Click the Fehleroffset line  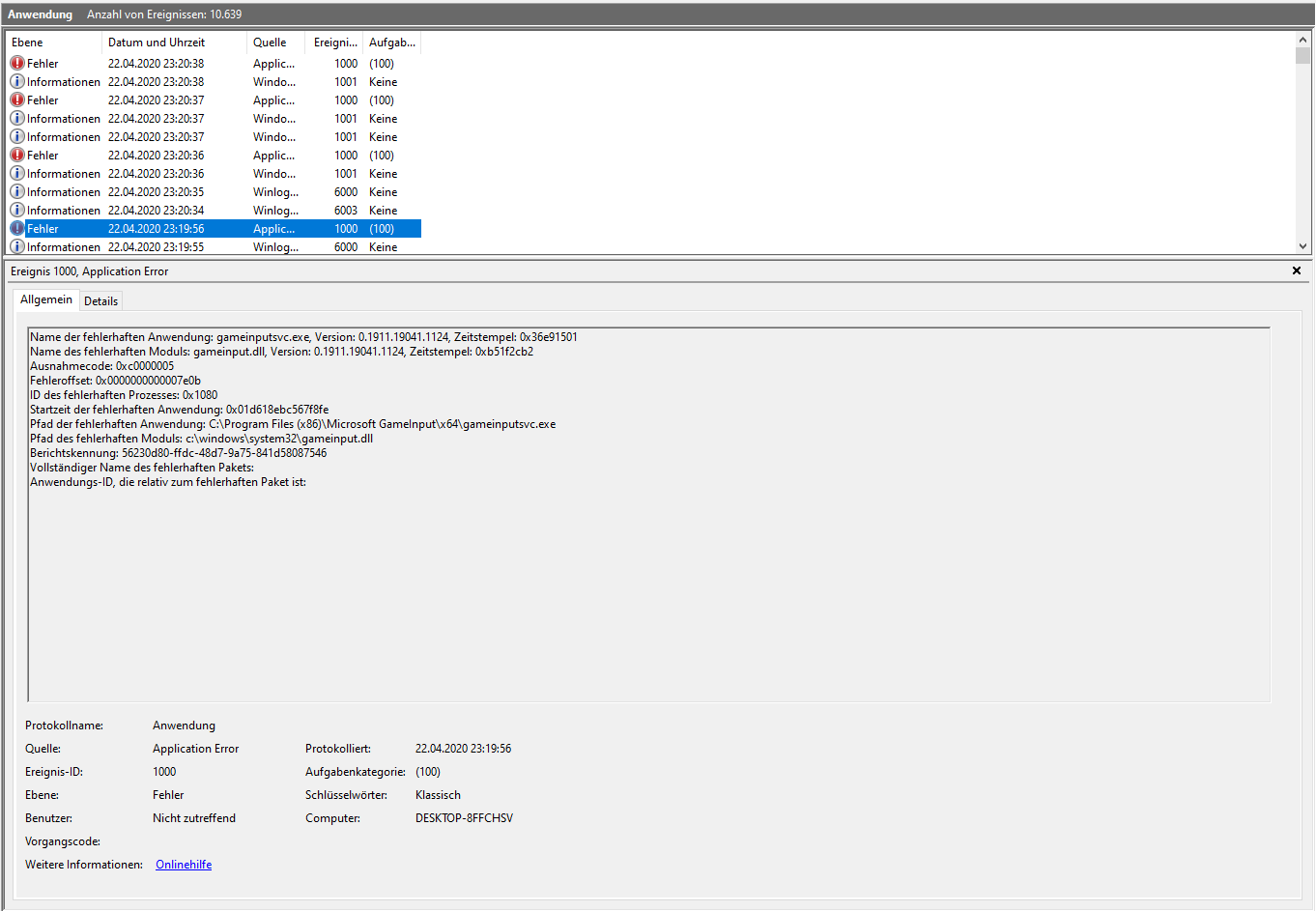115,381
